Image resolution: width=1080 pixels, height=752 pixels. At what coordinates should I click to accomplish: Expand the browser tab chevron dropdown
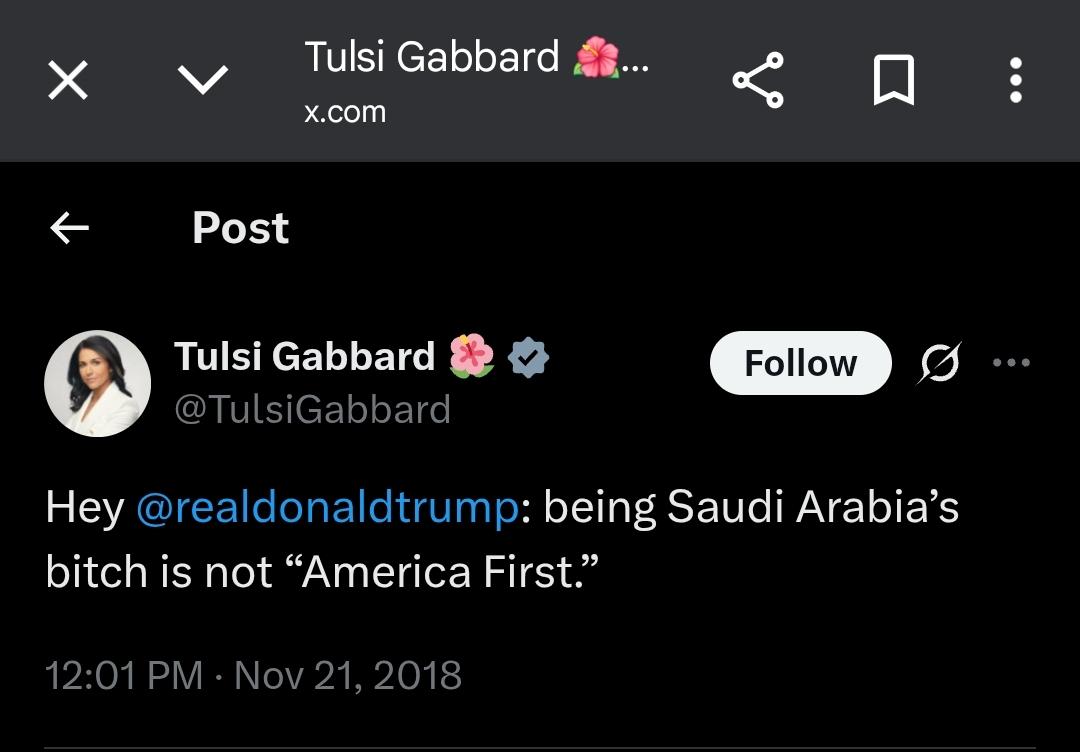tap(202, 80)
